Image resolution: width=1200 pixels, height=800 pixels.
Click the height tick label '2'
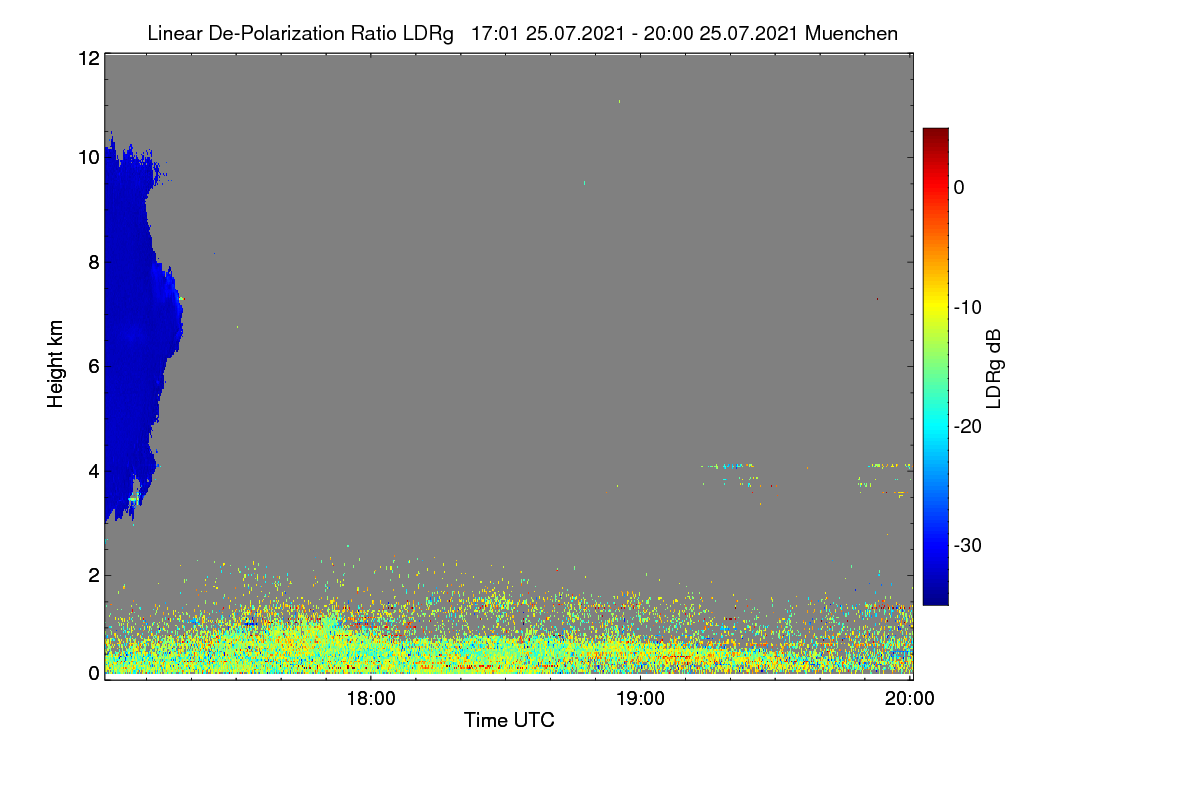pos(93,575)
